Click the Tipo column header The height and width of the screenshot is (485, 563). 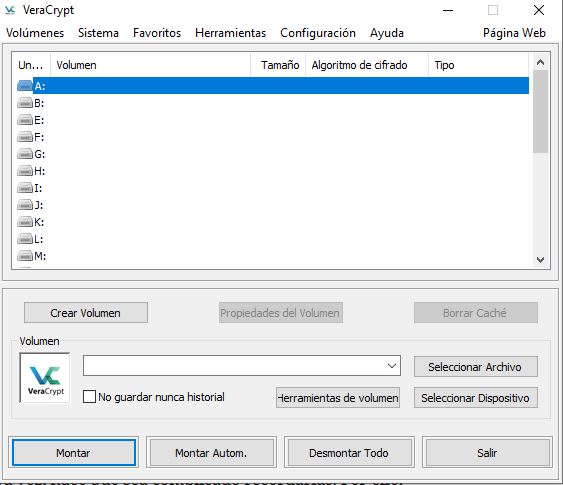479,65
